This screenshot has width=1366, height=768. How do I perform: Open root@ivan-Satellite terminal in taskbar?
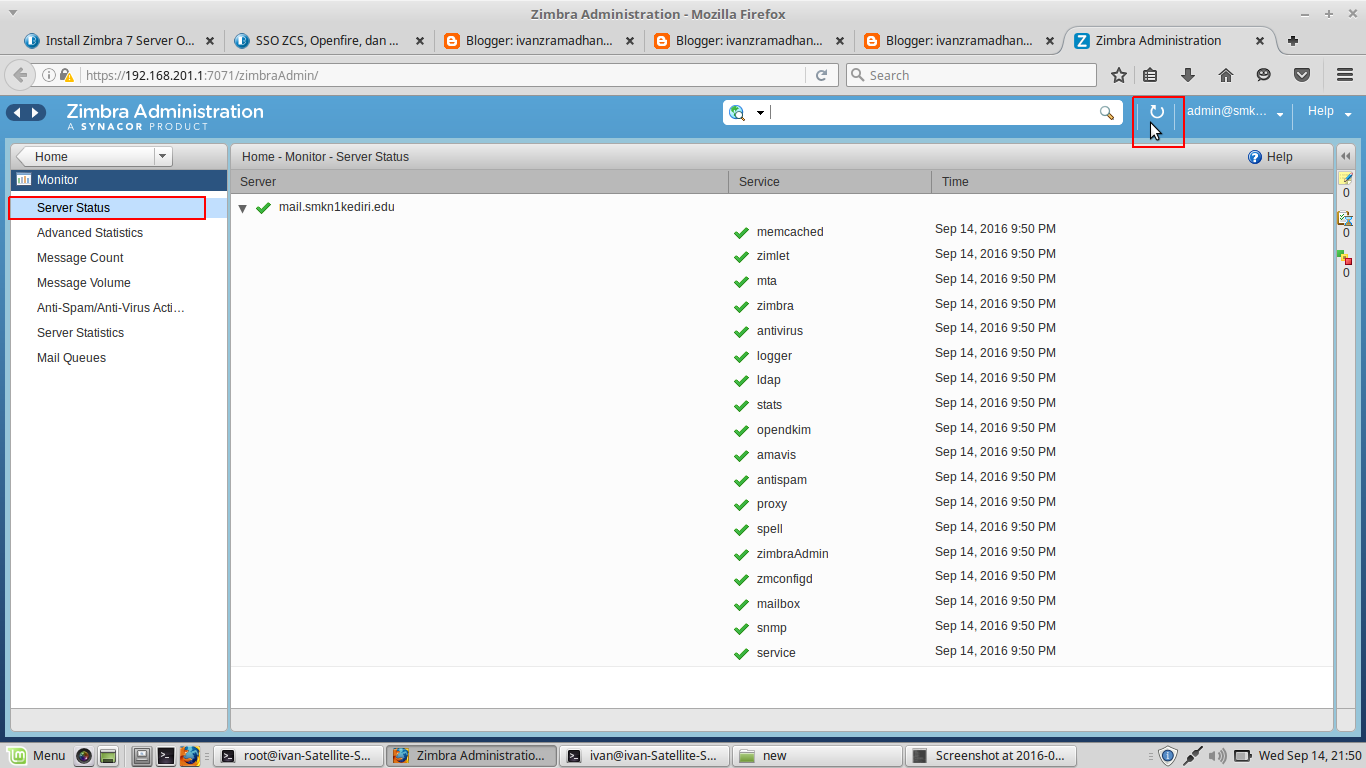[299, 756]
